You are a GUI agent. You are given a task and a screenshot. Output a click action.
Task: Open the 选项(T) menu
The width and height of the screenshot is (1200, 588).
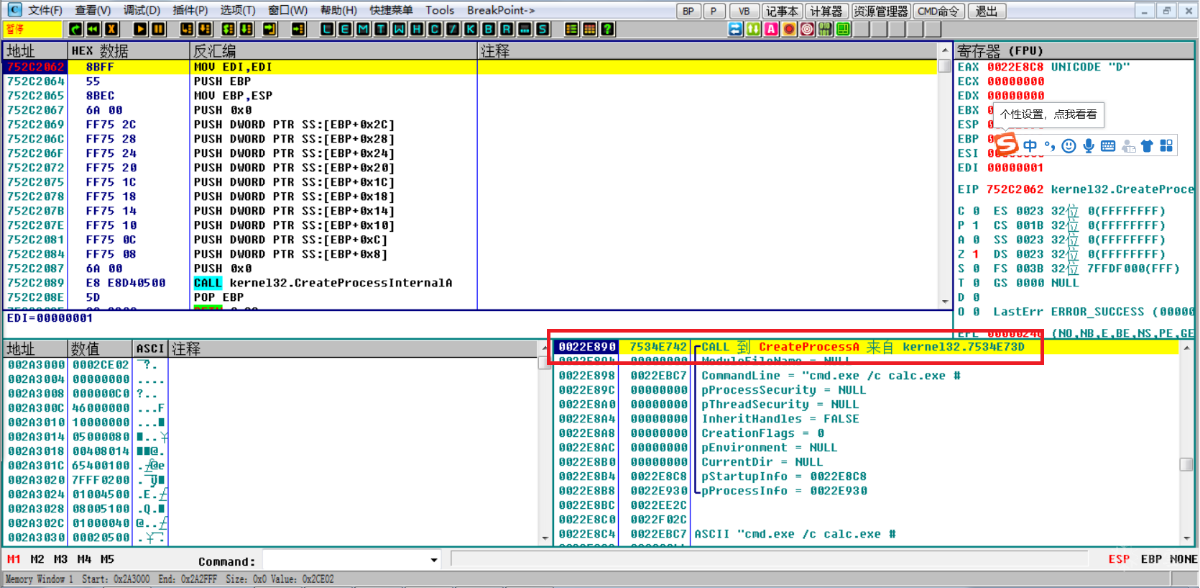(x=237, y=10)
